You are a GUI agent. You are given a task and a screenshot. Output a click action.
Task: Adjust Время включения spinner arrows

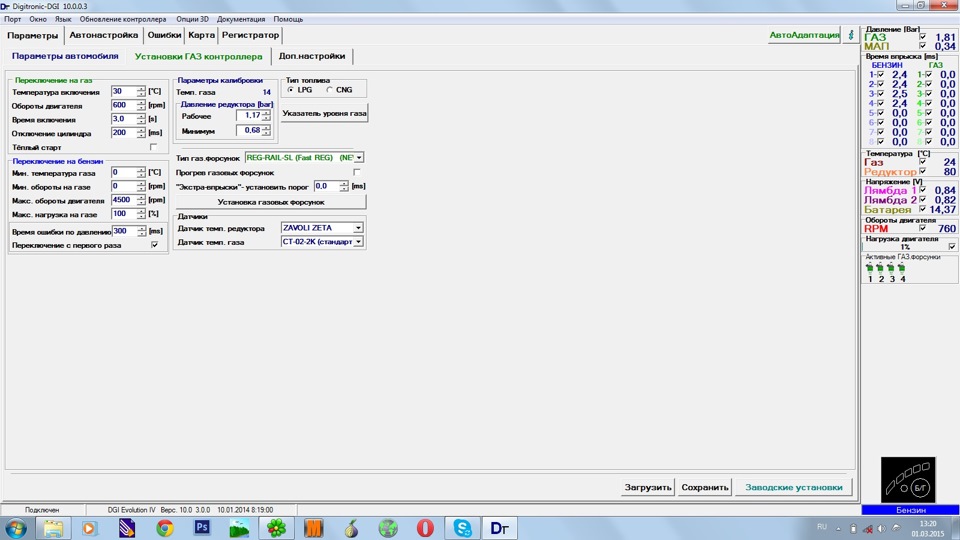141,119
